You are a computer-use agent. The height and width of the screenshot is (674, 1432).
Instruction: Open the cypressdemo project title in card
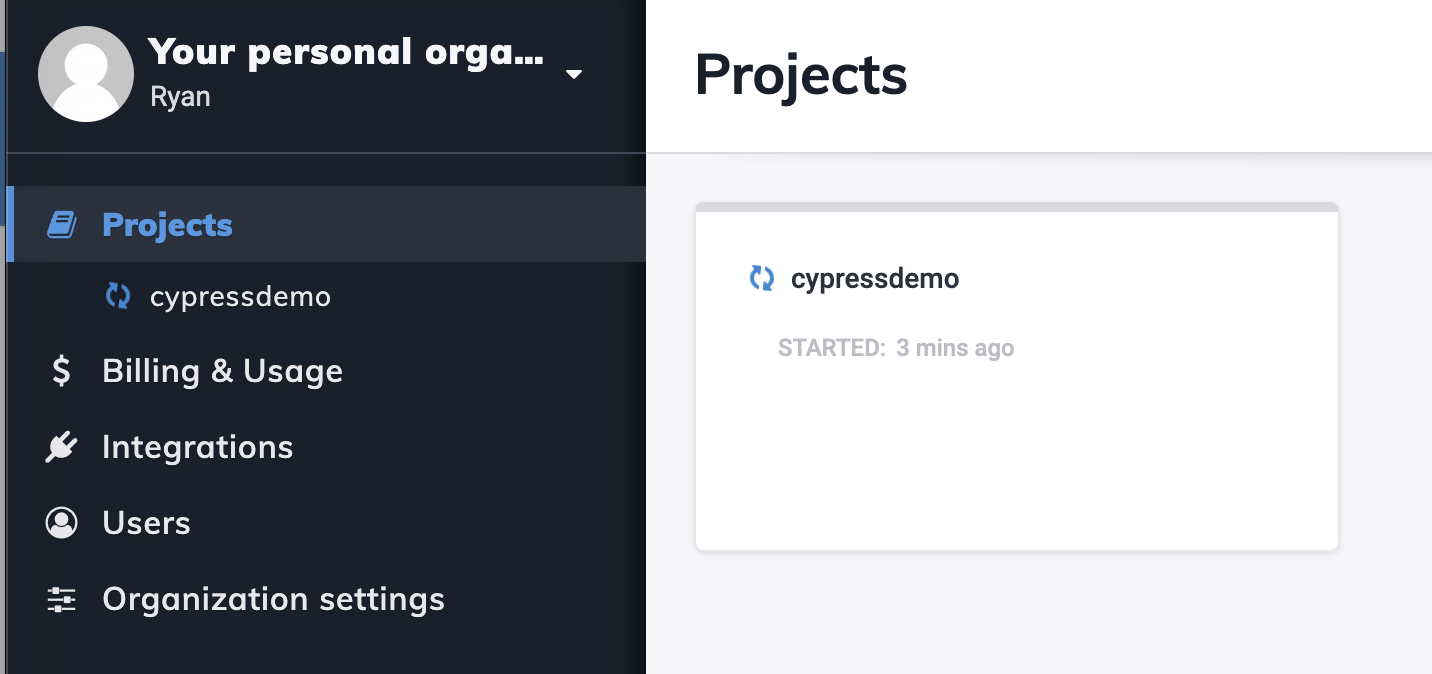pyautogui.click(x=875, y=278)
